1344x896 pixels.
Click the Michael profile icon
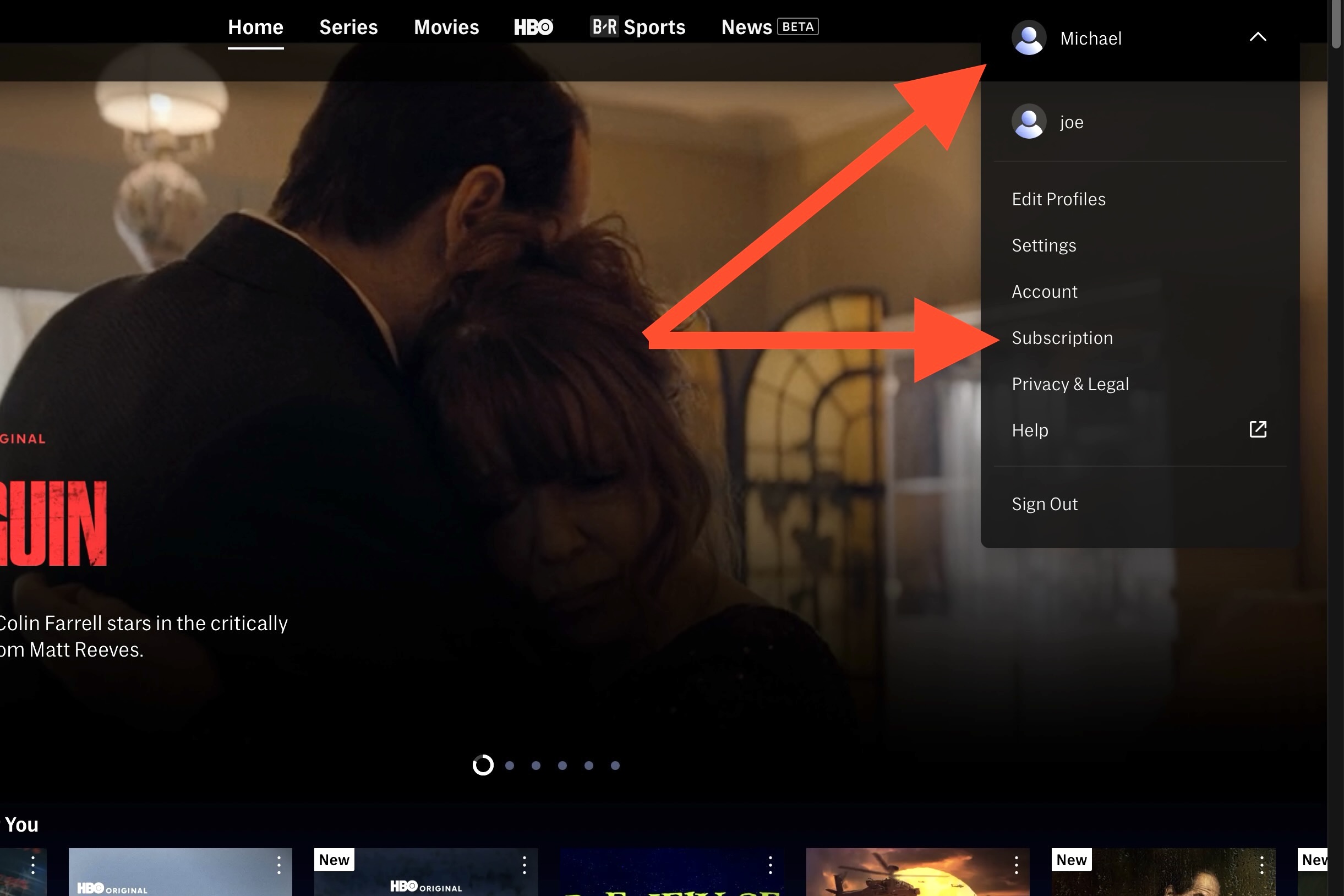[1028, 38]
